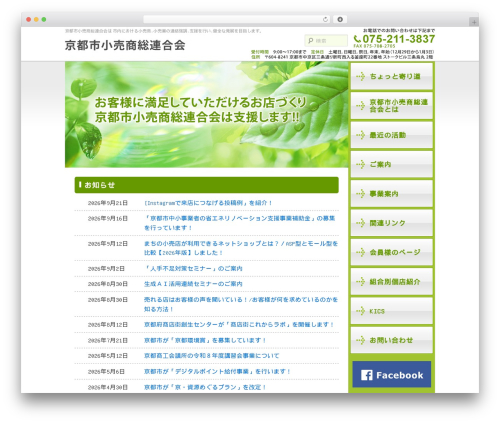The height and width of the screenshot is (423, 500).
Task: Open デジタルポイント給付事業 news link
Action: (217, 371)
